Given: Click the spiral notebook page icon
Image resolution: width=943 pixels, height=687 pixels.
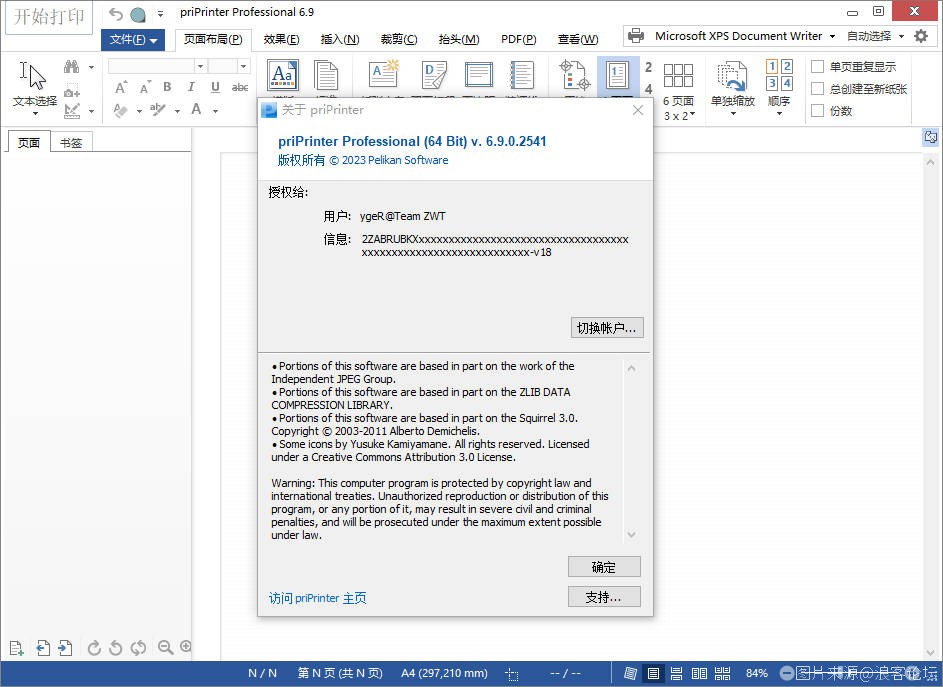Looking at the screenshot, I should [521, 75].
